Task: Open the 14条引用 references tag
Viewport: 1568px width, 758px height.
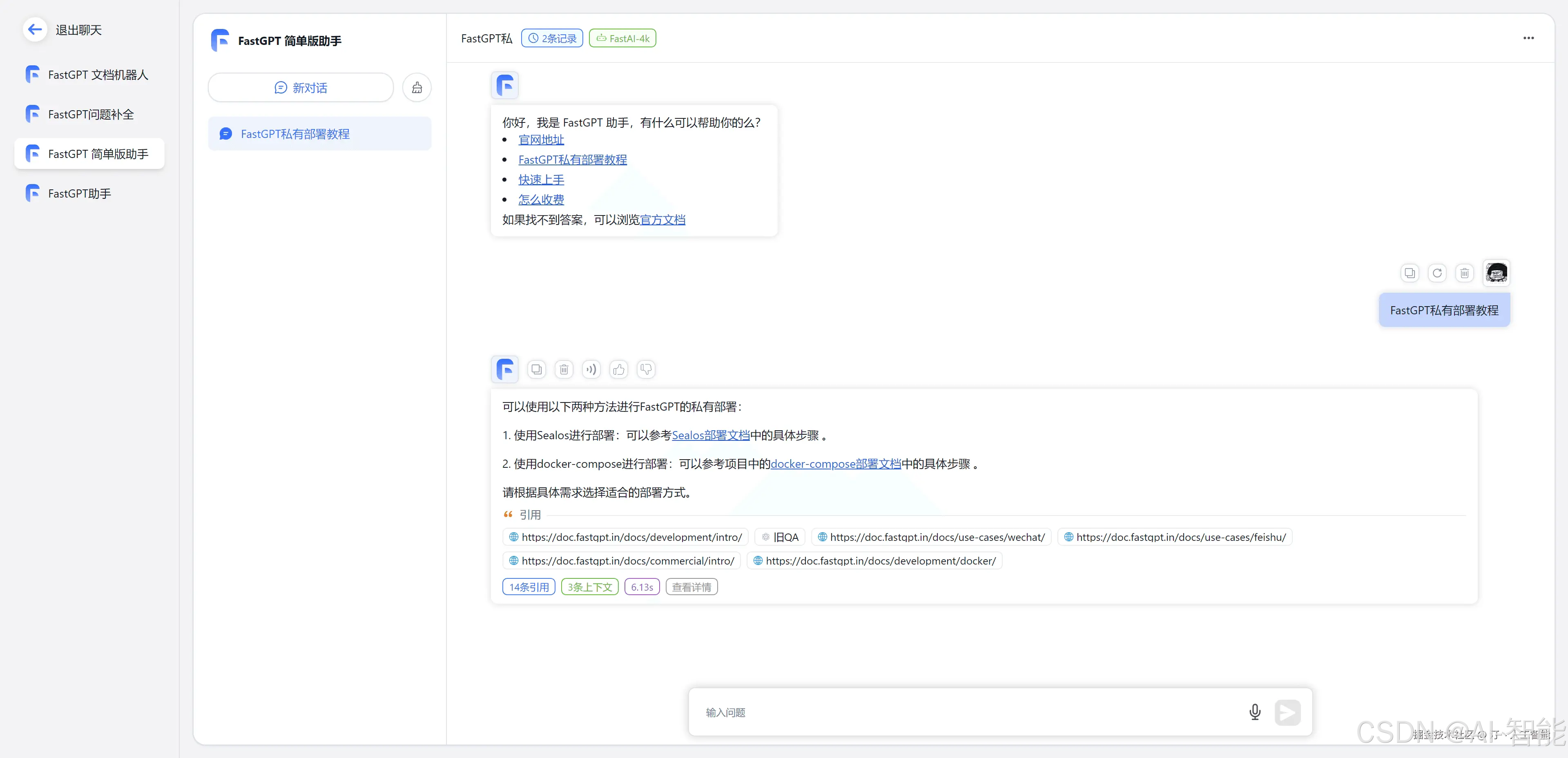Action: point(529,587)
